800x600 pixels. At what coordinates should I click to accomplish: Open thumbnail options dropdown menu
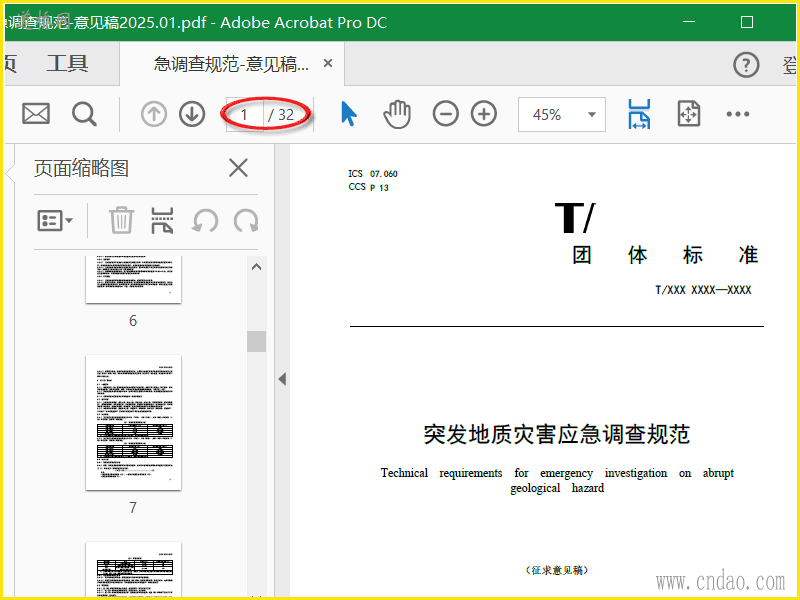[x=55, y=221]
